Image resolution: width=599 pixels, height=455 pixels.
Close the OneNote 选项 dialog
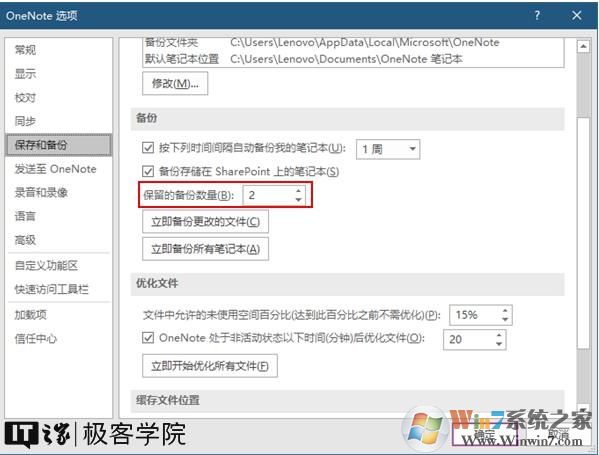[x=577, y=15]
